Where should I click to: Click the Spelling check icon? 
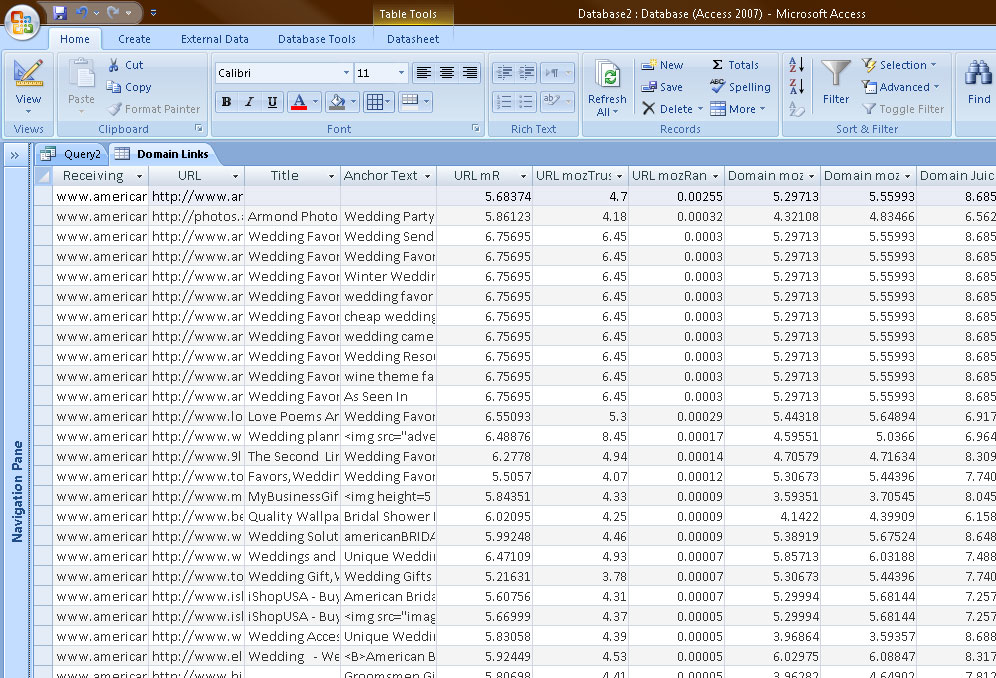[x=718, y=86]
